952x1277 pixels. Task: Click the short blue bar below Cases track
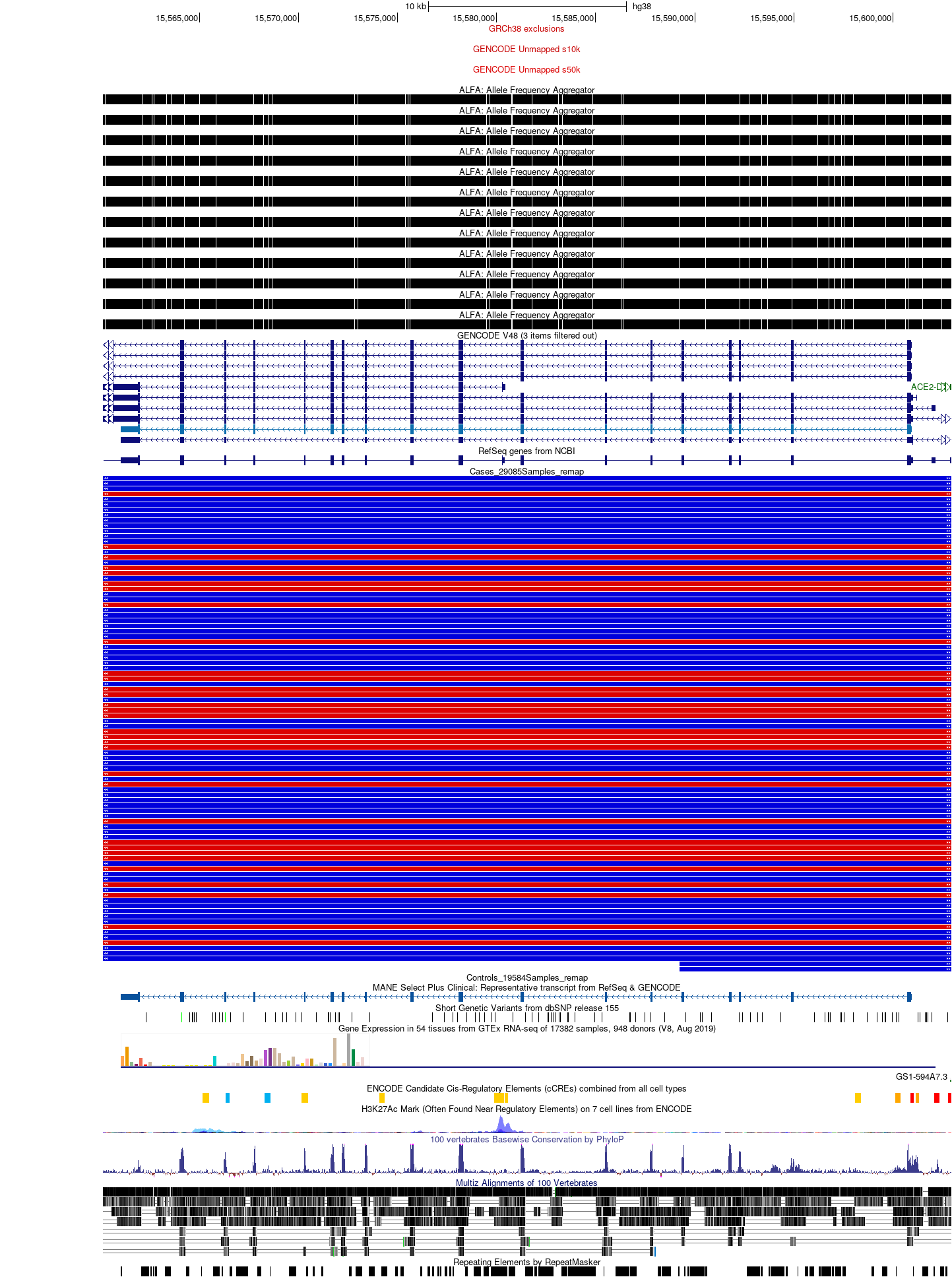click(815, 968)
